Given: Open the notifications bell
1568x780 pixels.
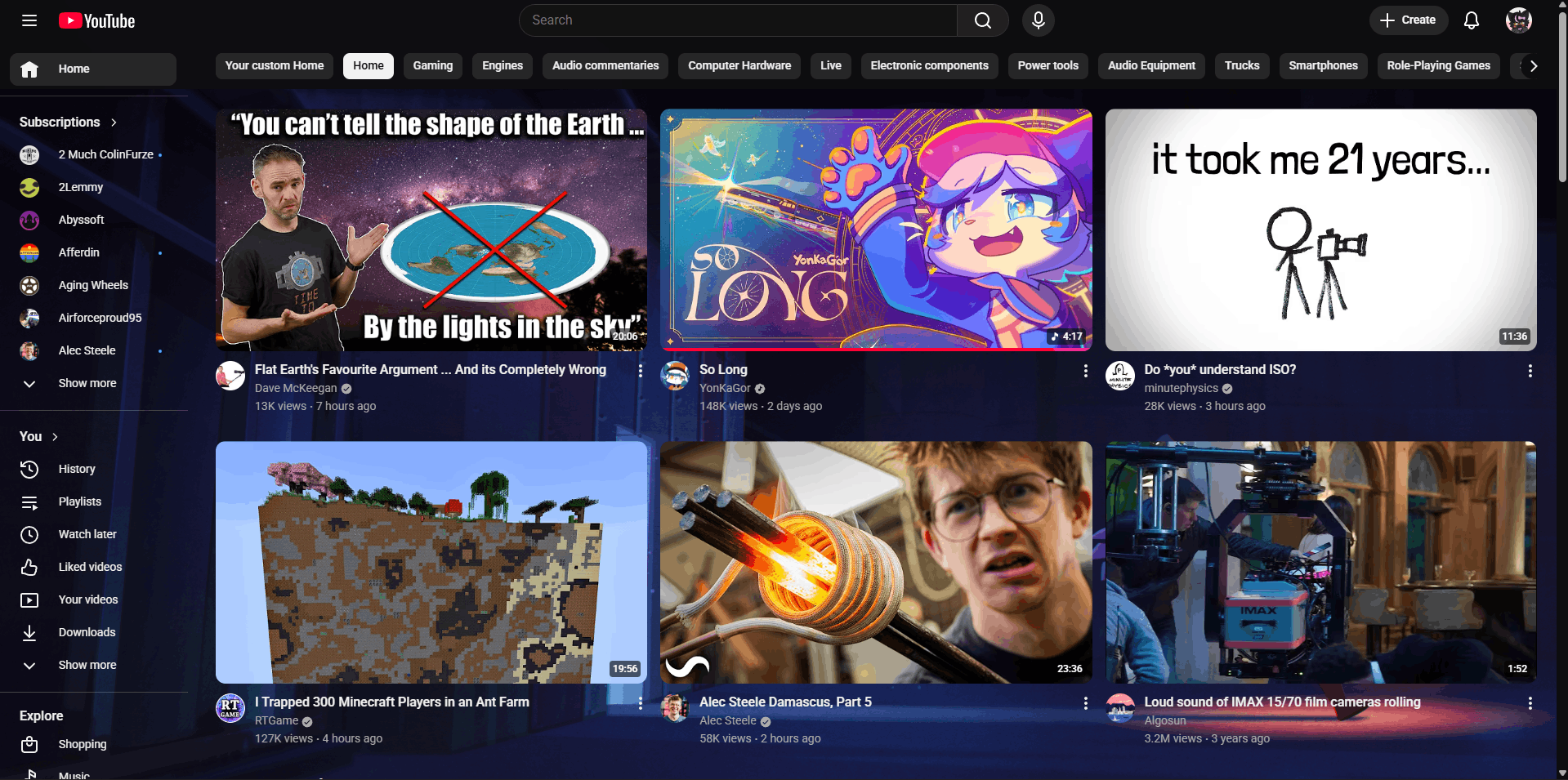Looking at the screenshot, I should (x=1471, y=20).
